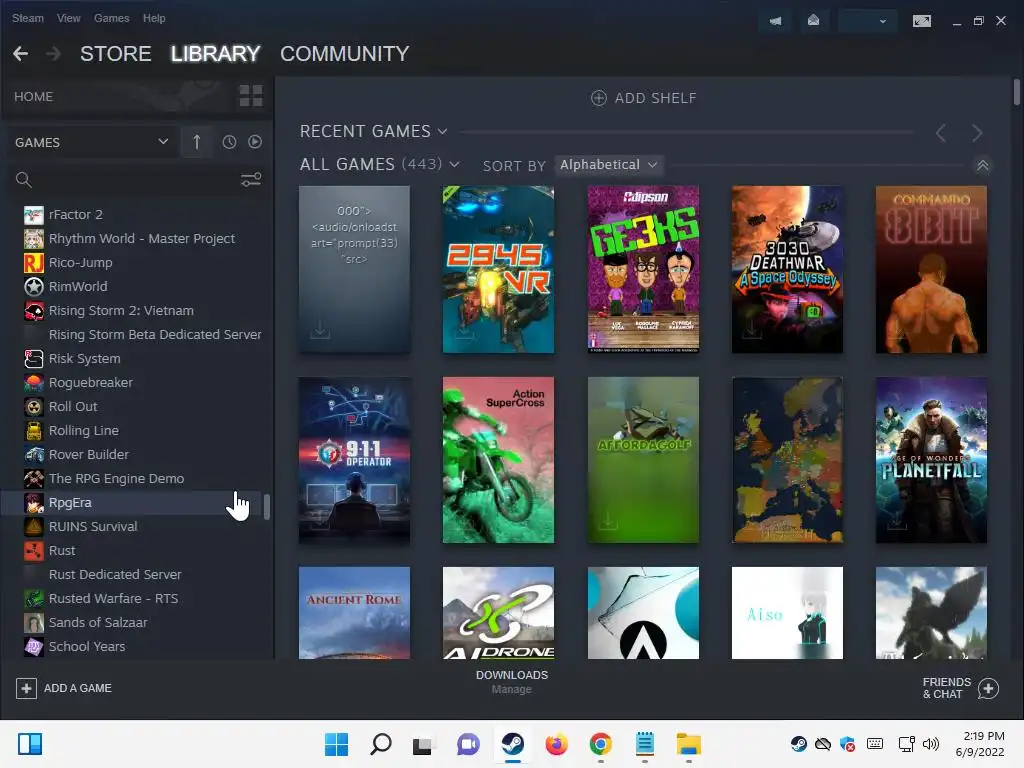
Task: Collapse the All Games shelf chevron
Action: (x=982, y=165)
